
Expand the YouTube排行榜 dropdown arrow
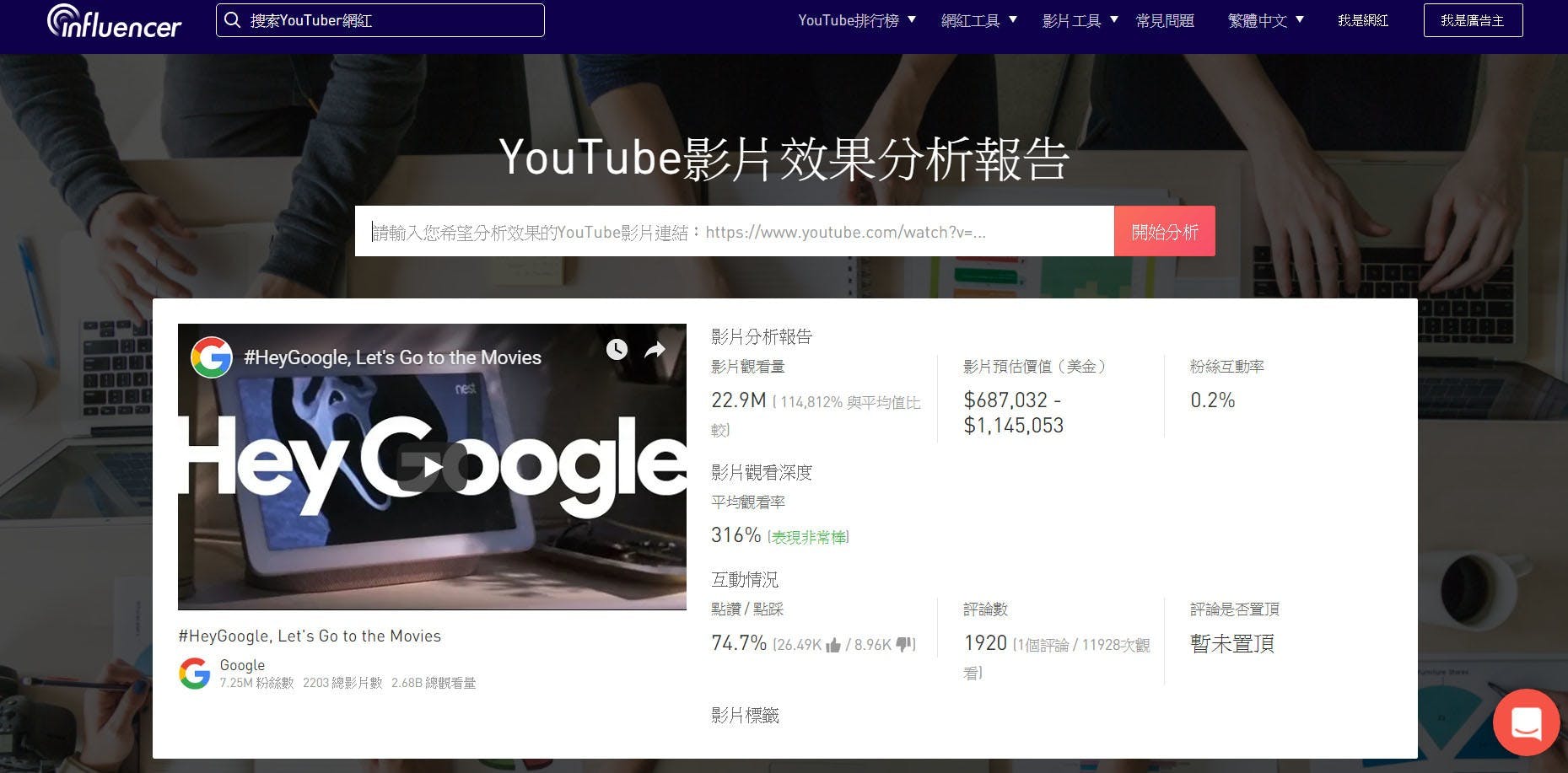click(912, 19)
